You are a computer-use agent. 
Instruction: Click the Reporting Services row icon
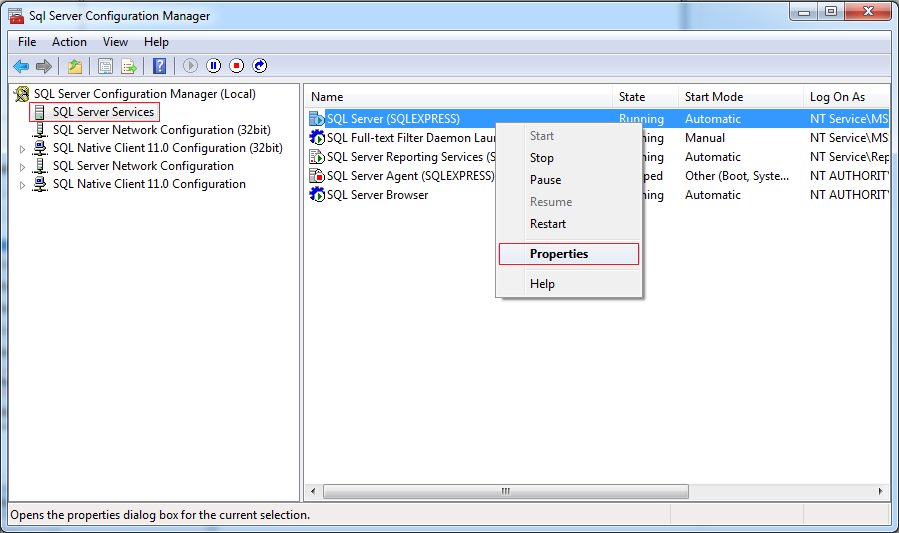[x=316, y=157]
